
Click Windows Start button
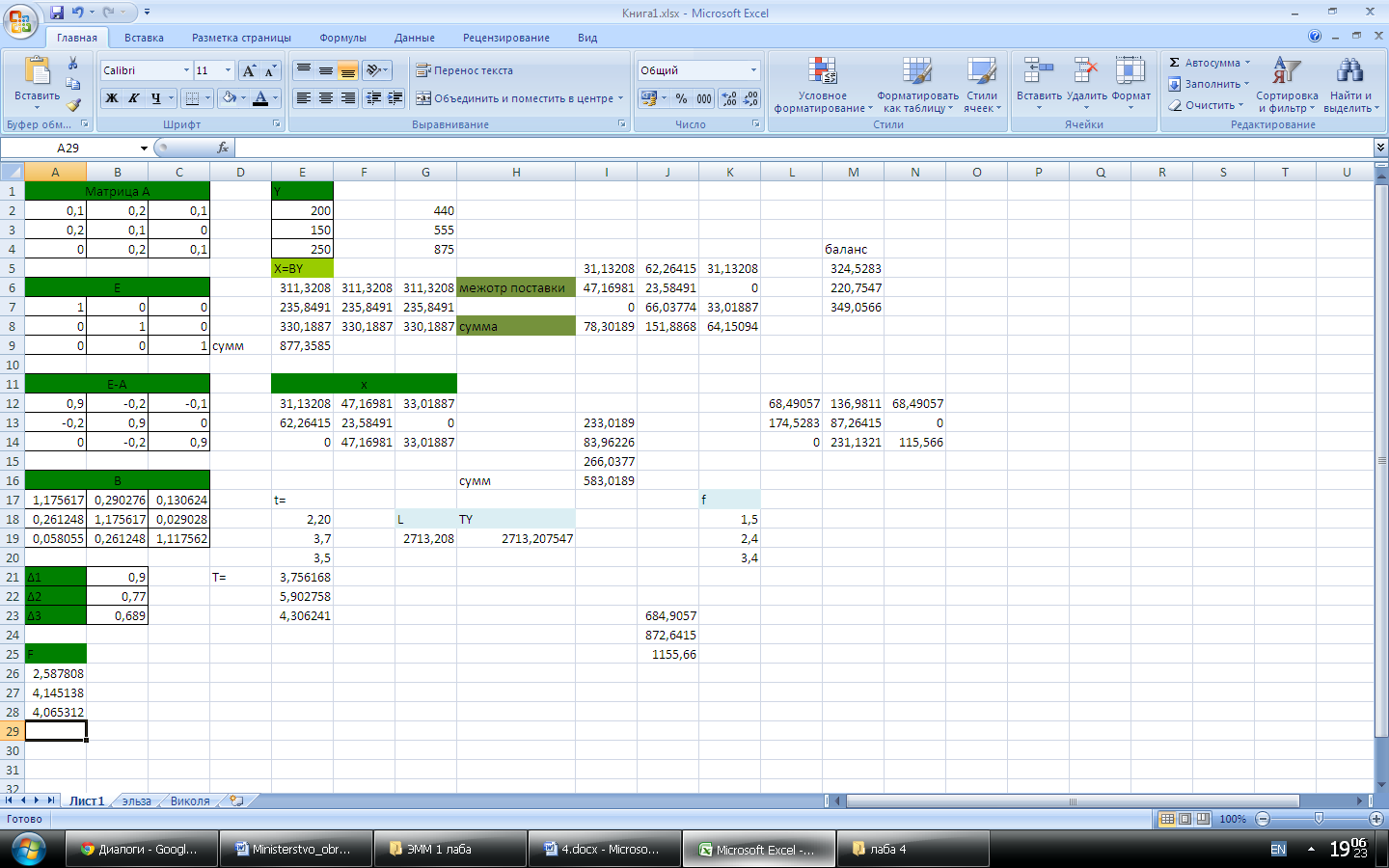(28, 849)
